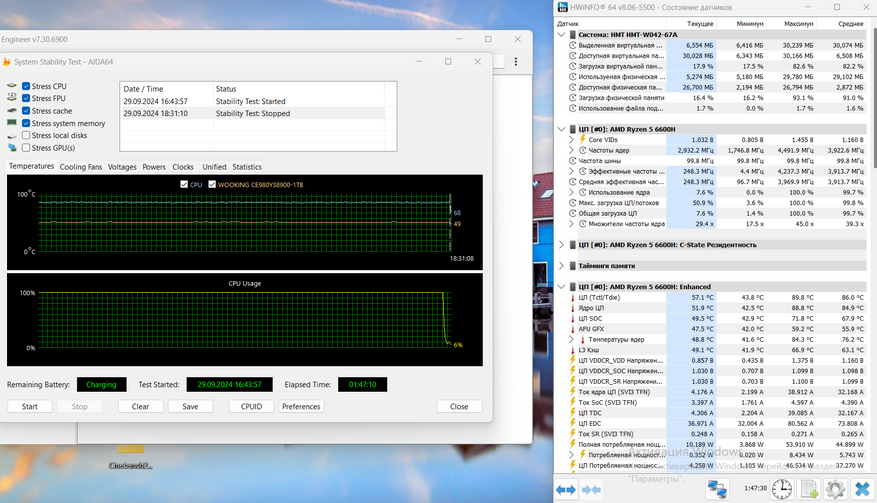The height and width of the screenshot is (503, 877).
Task: Click the icon beside Stress CPU
Action: pos(12,86)
